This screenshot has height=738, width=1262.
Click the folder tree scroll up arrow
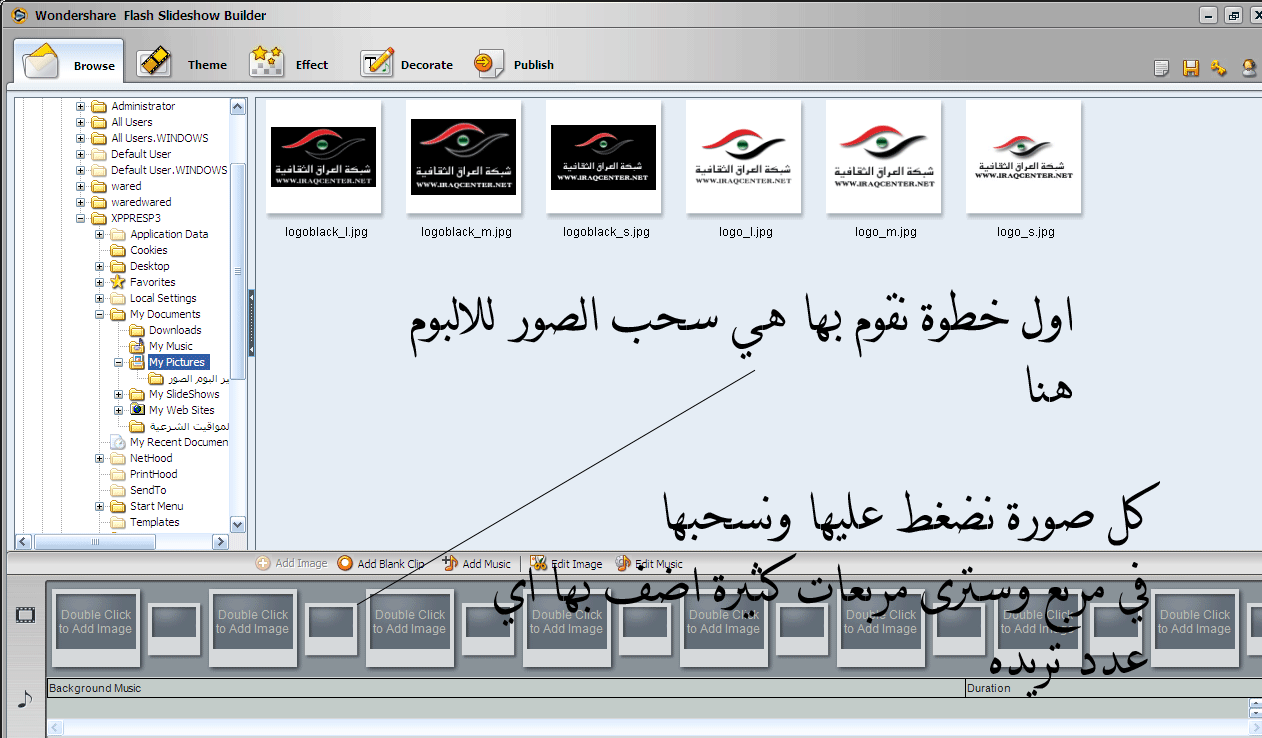(238, 106)
